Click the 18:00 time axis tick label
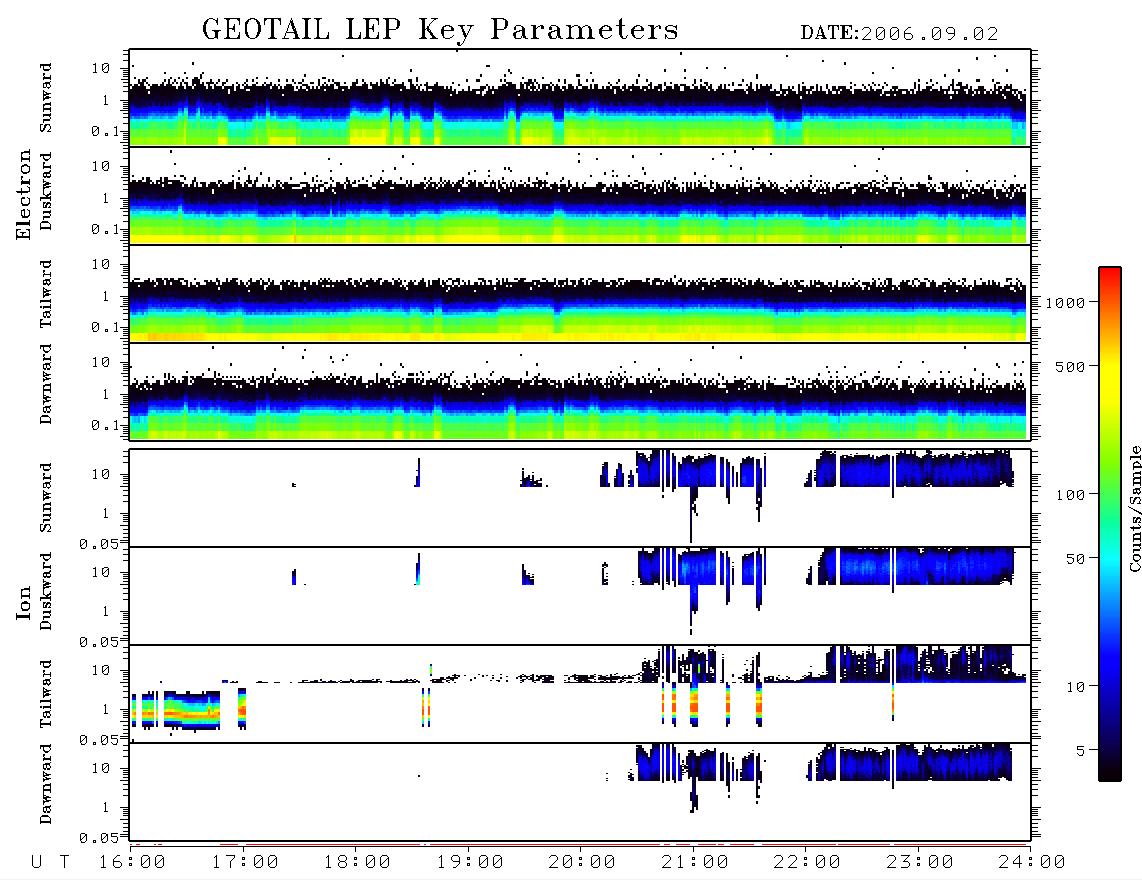Viewport: 1142px width, 880px height. coord(357,863)
